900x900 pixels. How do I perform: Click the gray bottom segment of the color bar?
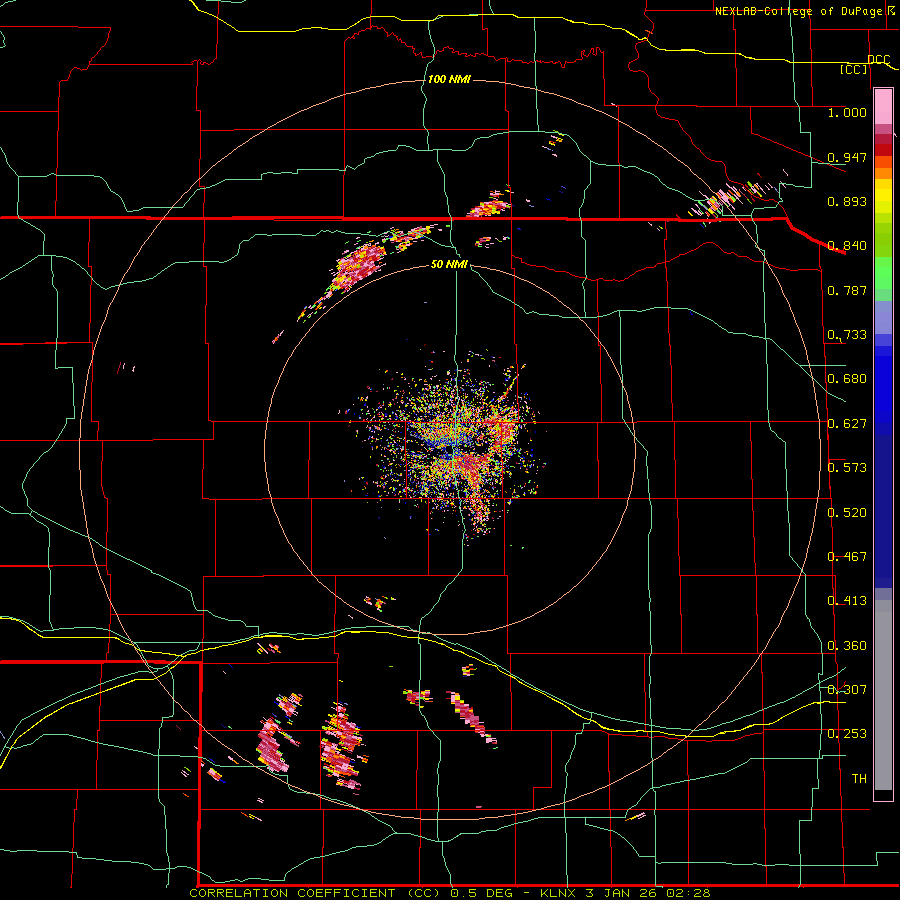pos(883,695)
